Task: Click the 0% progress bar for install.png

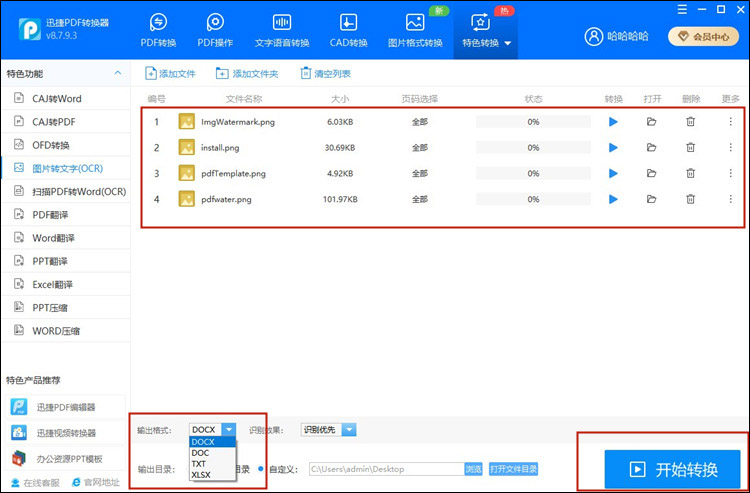Action: [533, 148]
